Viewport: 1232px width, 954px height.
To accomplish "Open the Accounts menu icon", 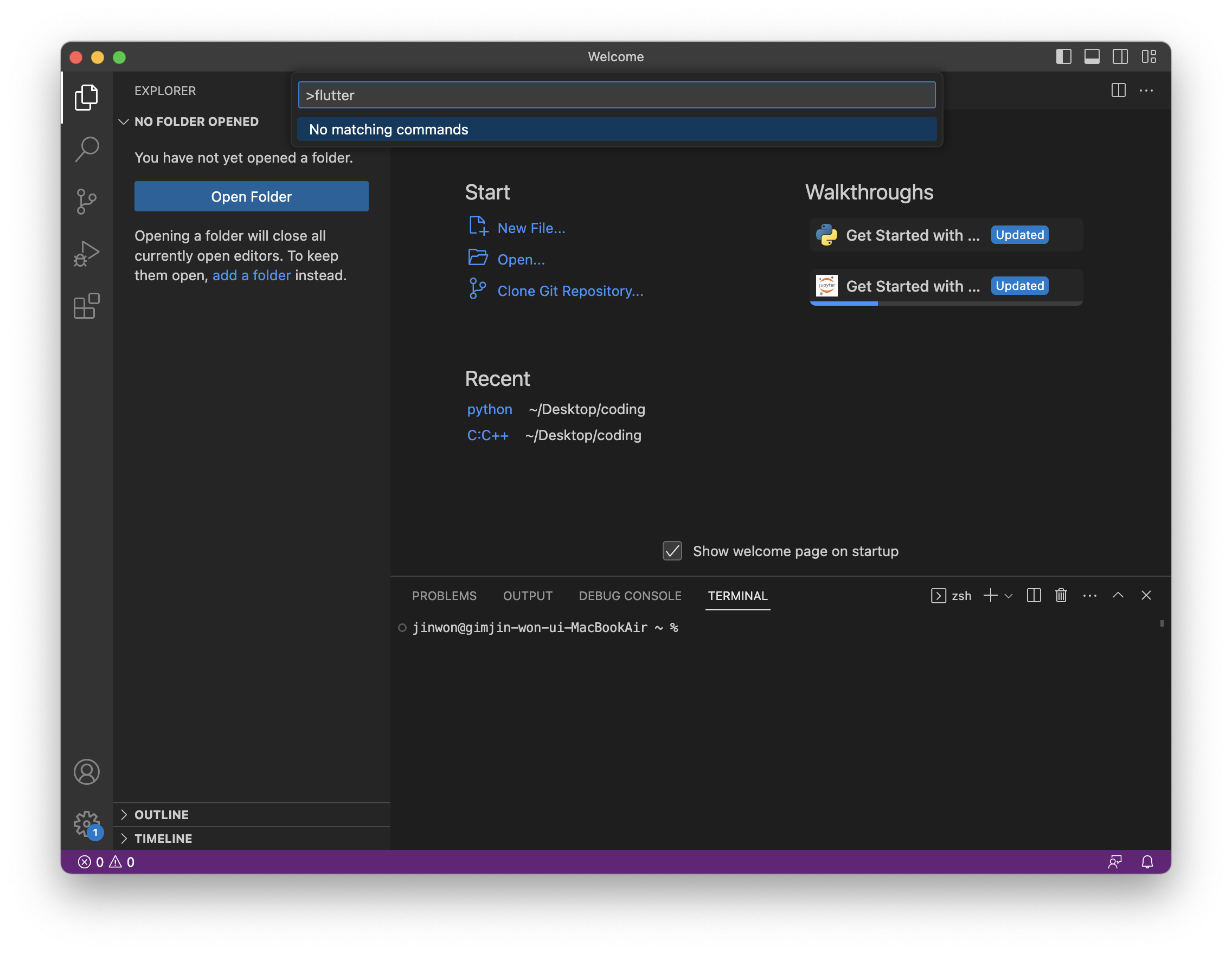I will click(86, 772).
